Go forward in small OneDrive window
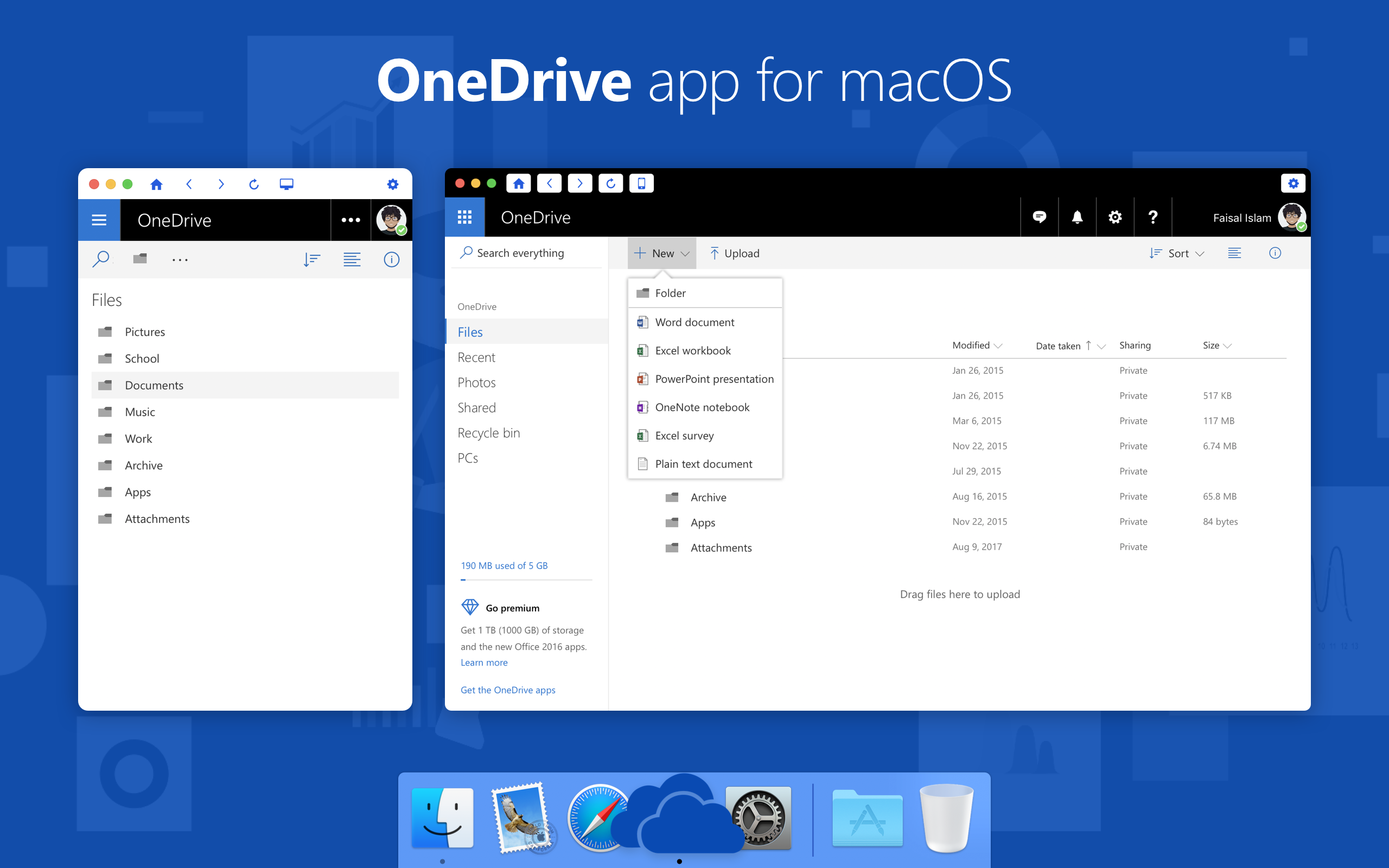Image resolution: width=1389 pixels, height=868 pixels. point(221,184)
